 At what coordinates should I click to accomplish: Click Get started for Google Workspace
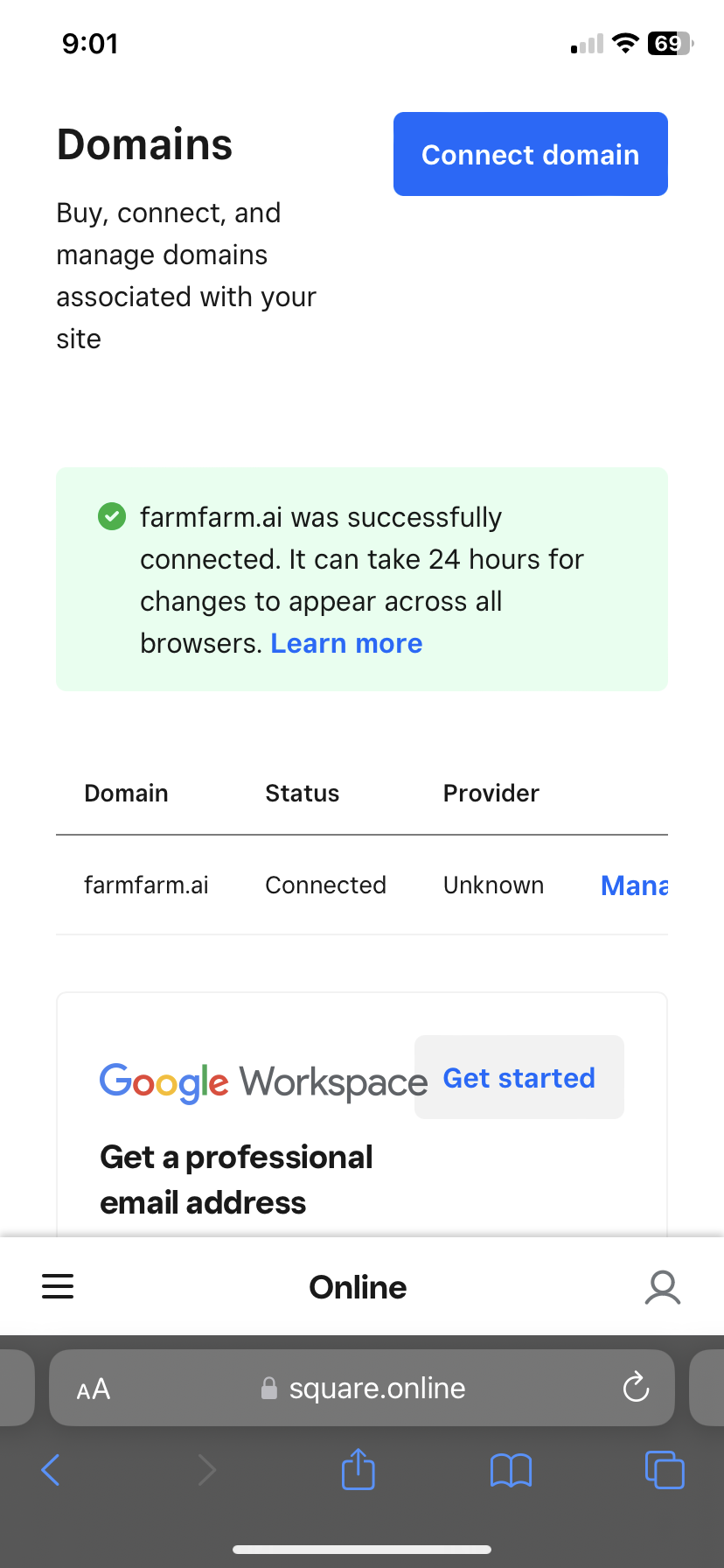(519, 1077)
